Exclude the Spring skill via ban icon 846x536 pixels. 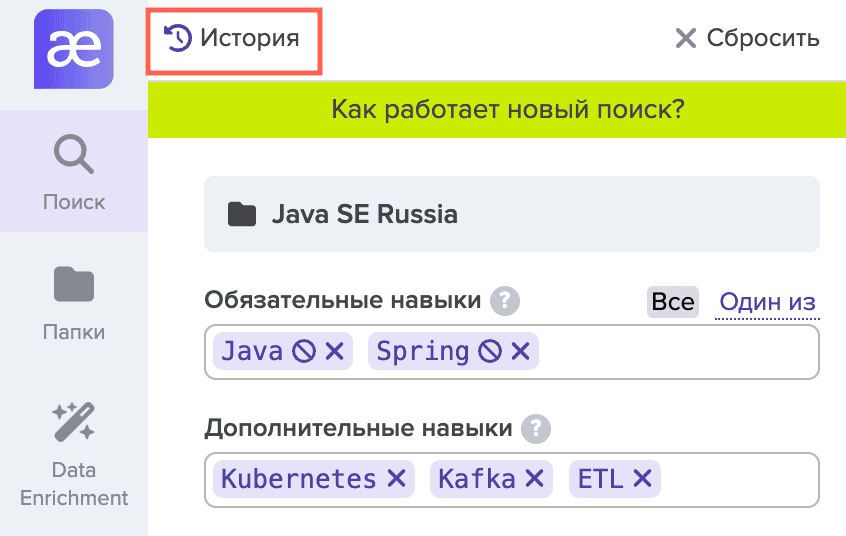(489, 351)
